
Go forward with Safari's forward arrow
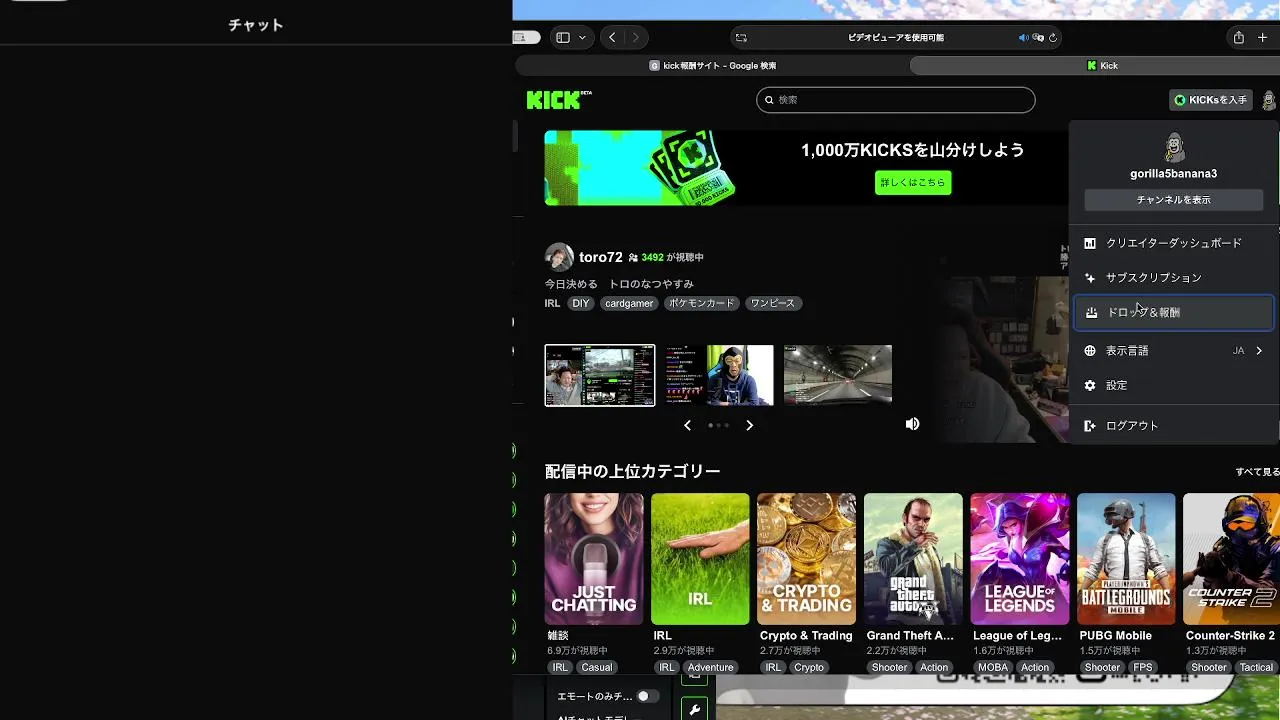(x=635, y=38)
